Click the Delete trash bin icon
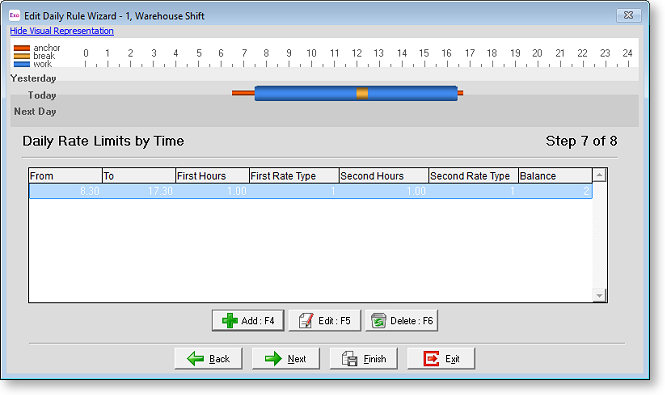The height and width of the screenshot is (395, 665). [x=378, y=320]
